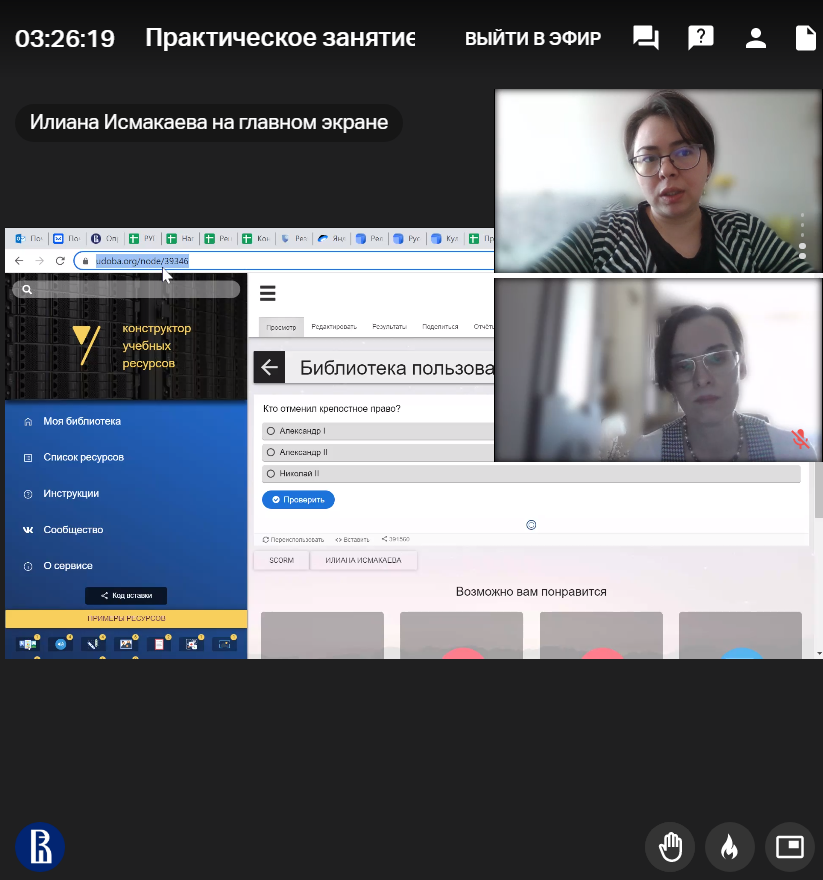Screen dimensions: 823x880
Task: Open the participants person icon
Action: click(x=755, y=38)
